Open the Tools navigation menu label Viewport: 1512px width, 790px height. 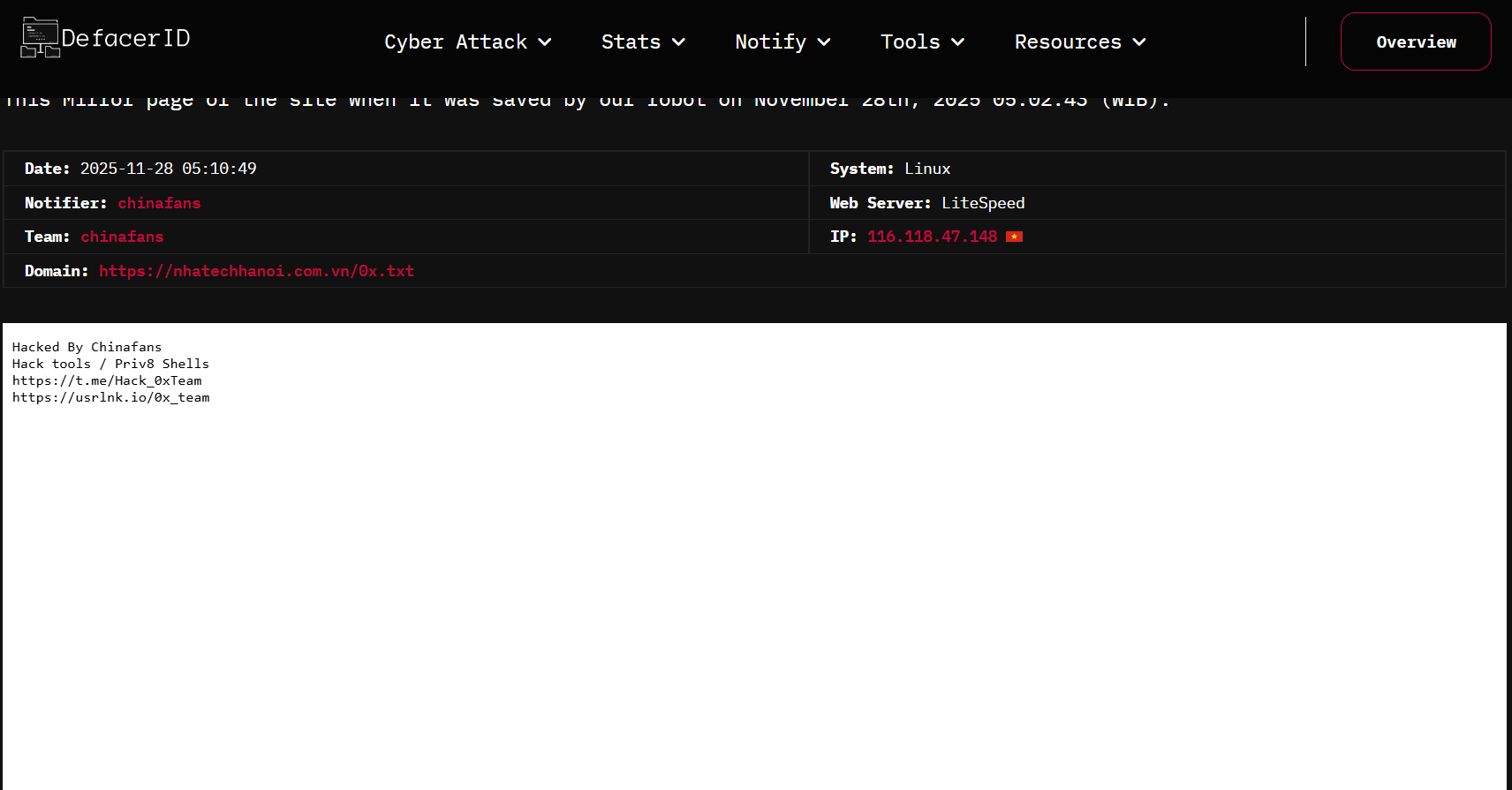[x=910, y=42]
